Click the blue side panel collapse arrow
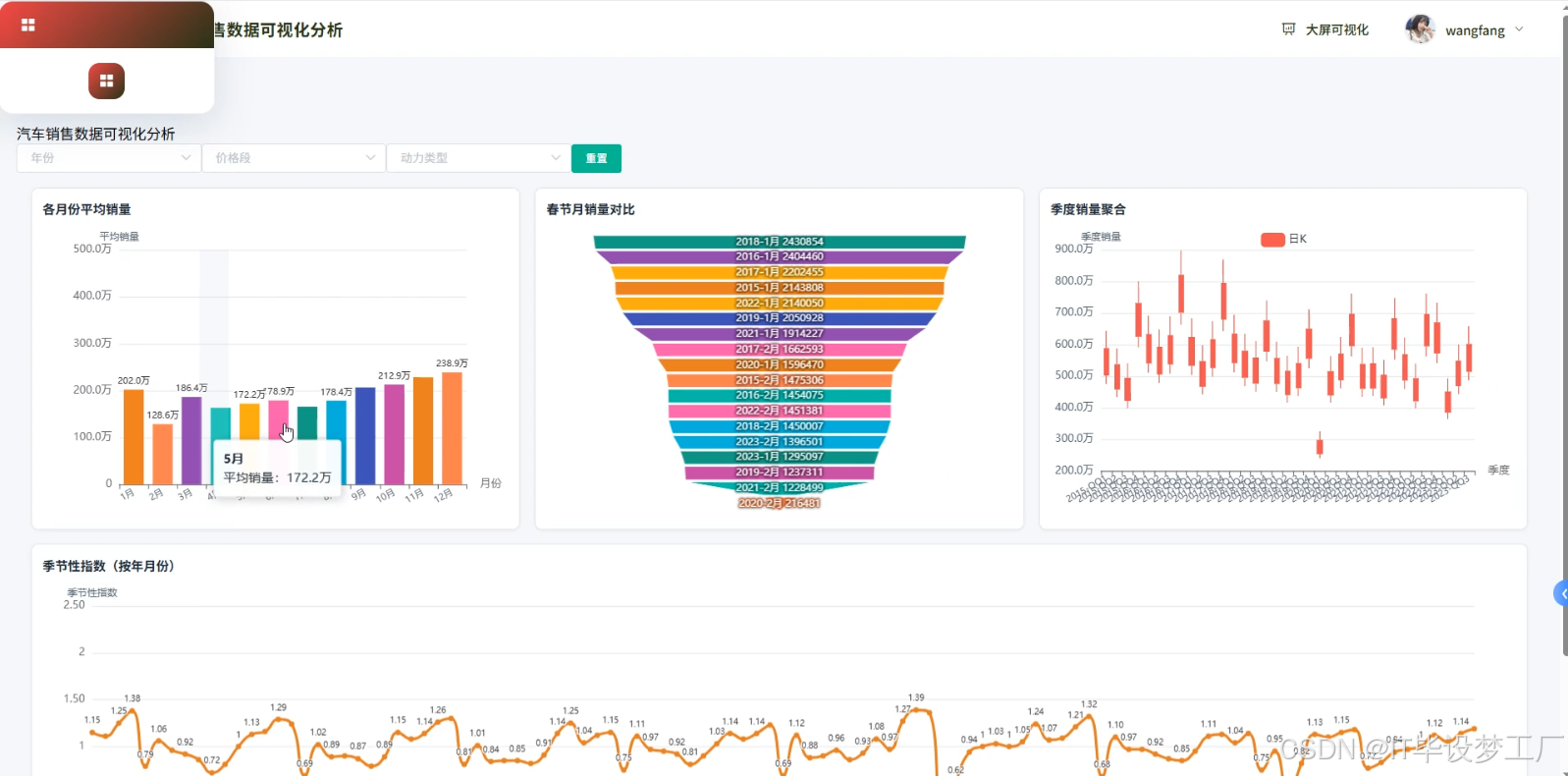The image size is (1568, 776). (1561, 593)
